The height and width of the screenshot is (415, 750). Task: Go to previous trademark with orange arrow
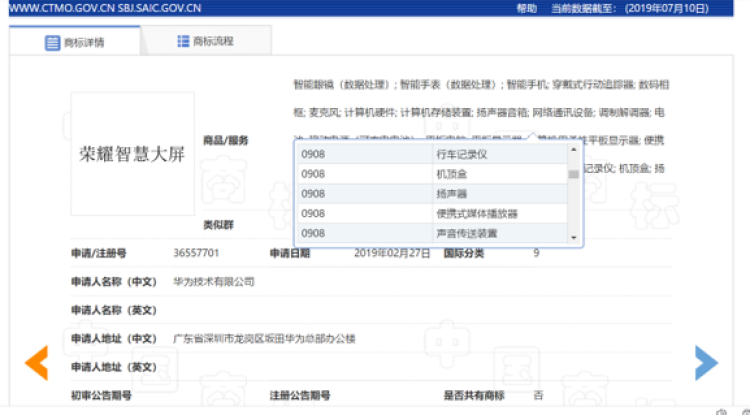(x=37, y=363)
